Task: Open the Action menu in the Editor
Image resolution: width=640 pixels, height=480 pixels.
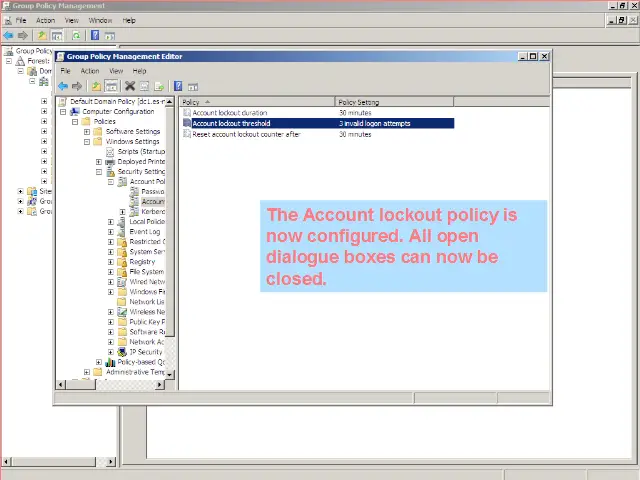Action: (90, 71)
